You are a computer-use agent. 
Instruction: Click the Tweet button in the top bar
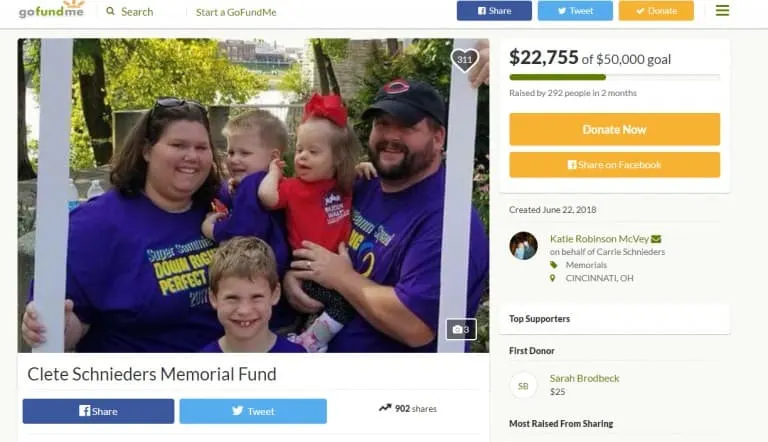click(575, 11)
